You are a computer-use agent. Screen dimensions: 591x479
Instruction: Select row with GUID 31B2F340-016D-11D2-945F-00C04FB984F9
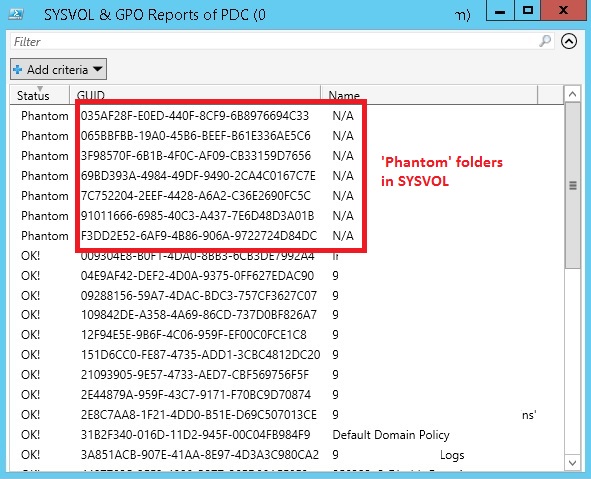pyautogui.click(x=286, y=435)
